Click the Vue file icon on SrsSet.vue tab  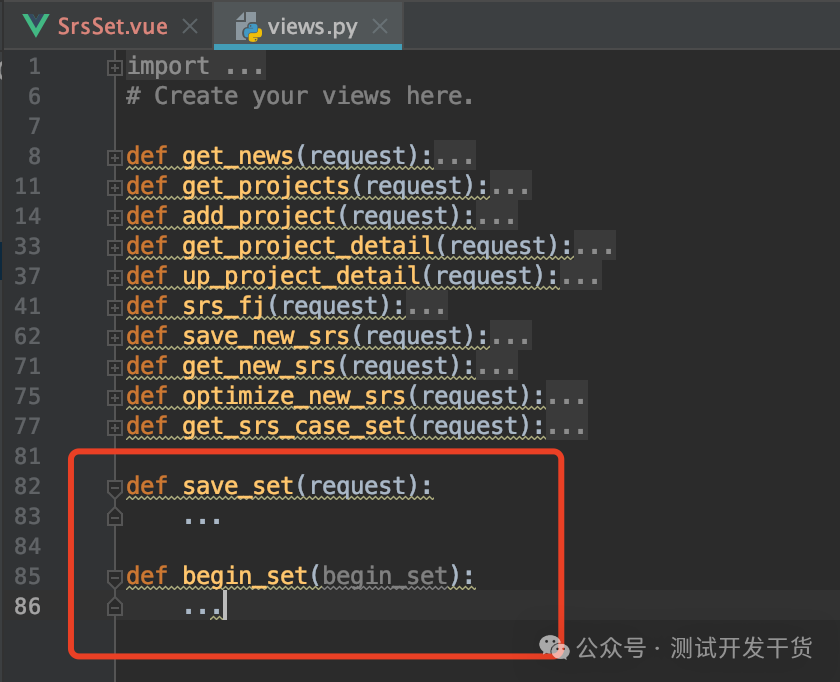click(36, 26)
